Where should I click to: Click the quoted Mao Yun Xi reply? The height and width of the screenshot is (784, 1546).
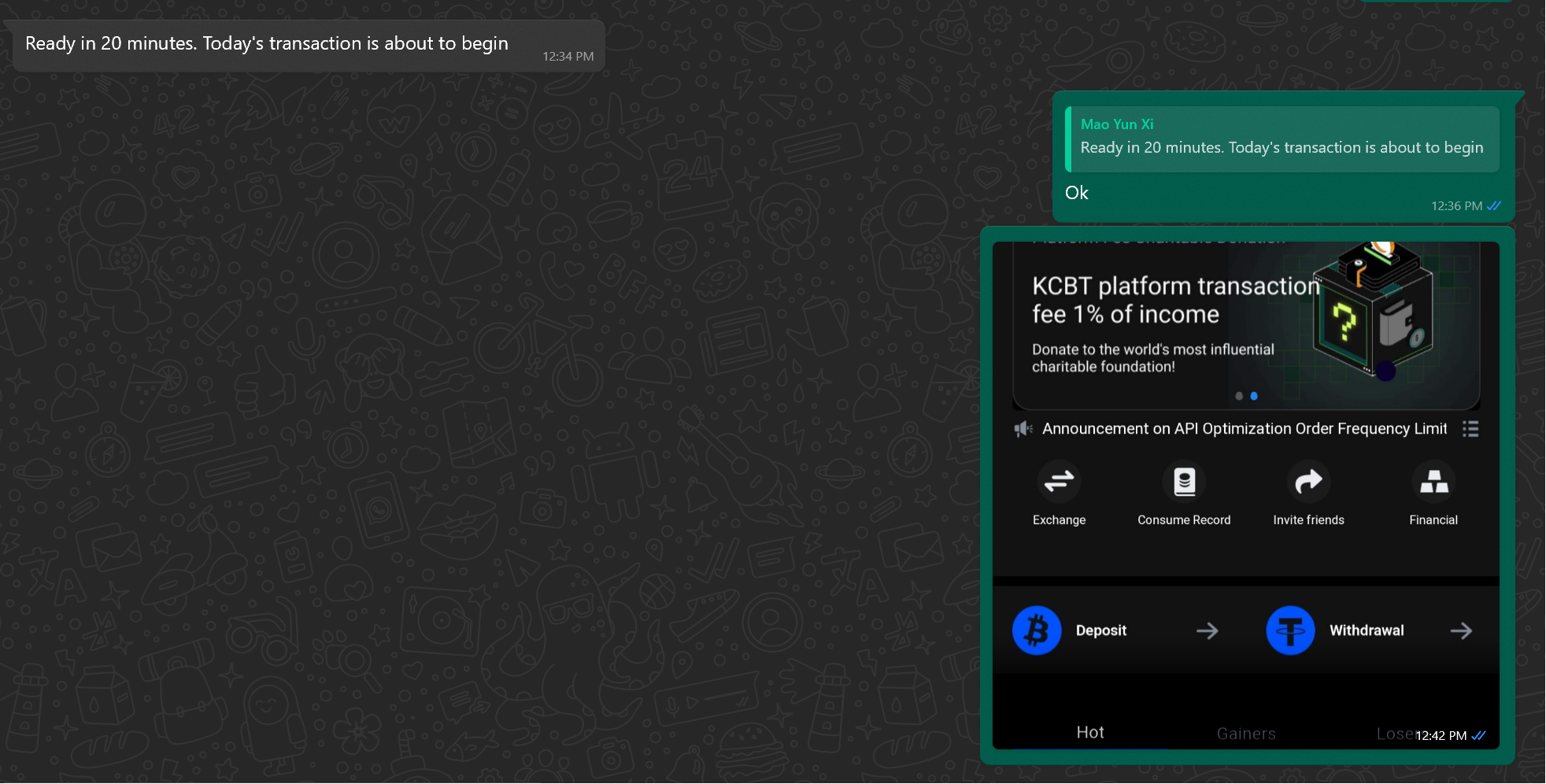(x=1282, y=139)
